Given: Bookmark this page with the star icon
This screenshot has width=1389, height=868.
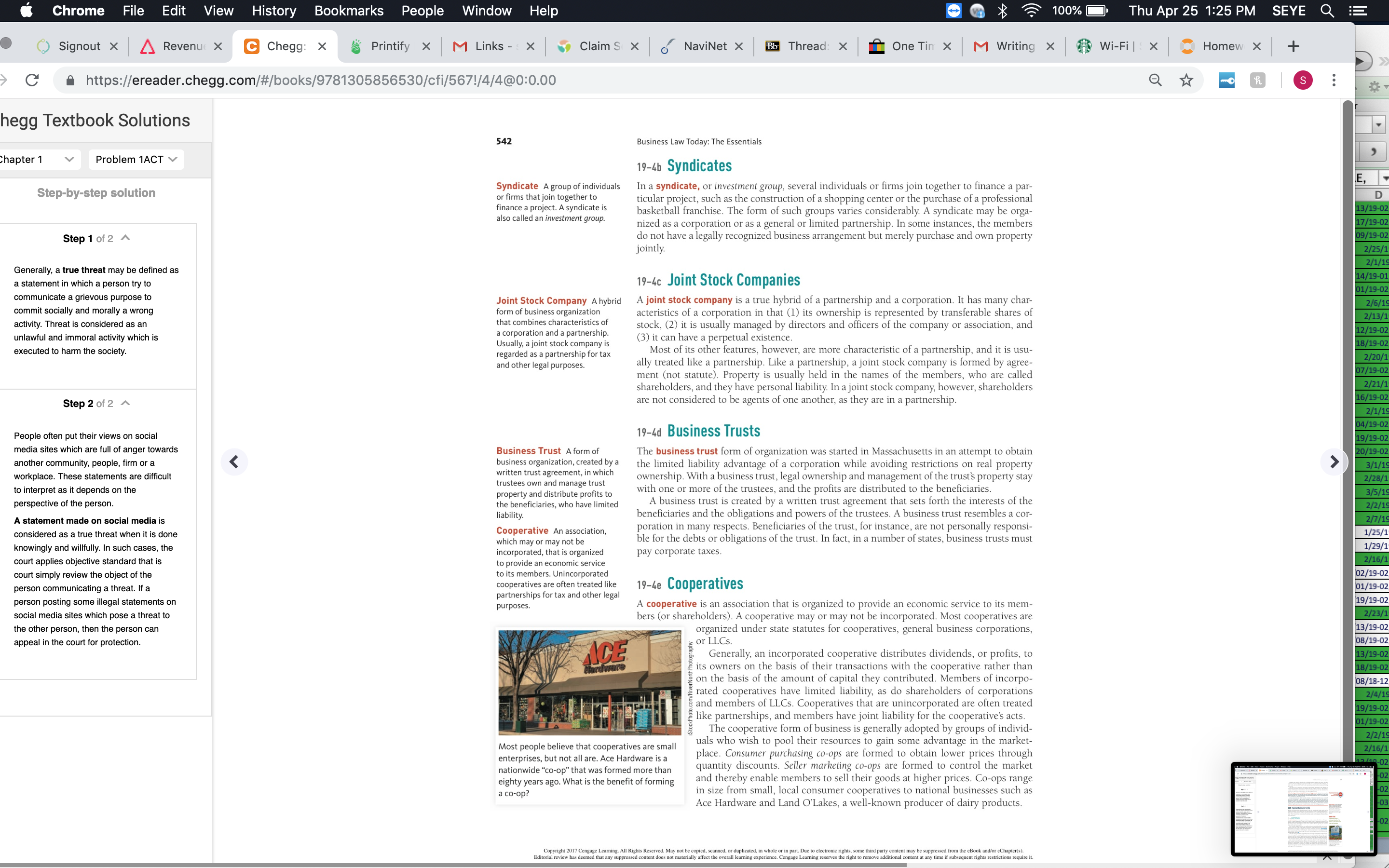Looking at the screenshot, I should pyautogui.click(x=1186, y=80).
